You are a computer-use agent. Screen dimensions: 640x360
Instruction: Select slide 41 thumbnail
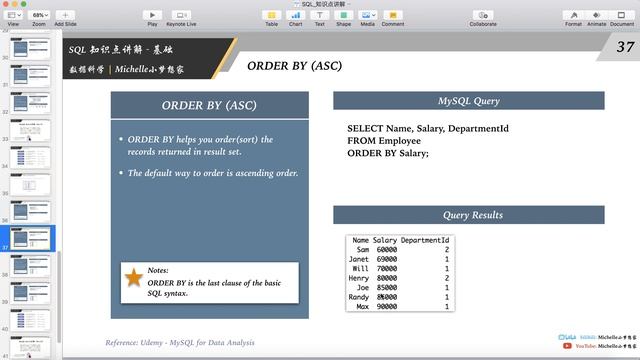click(x=30, y=347)
